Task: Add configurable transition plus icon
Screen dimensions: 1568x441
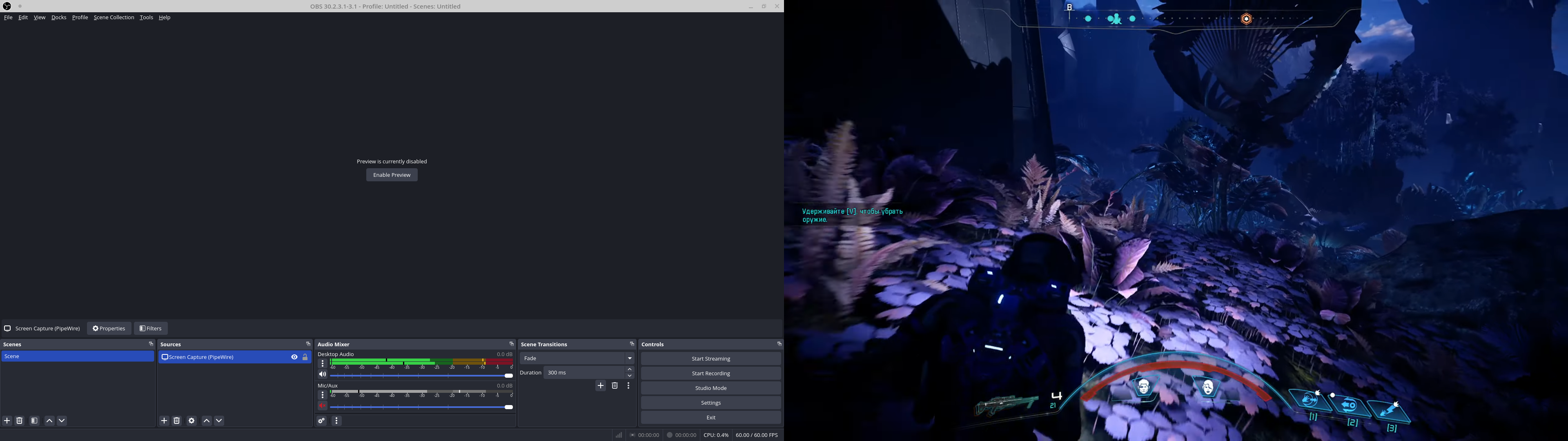Action: click(601, 385)
